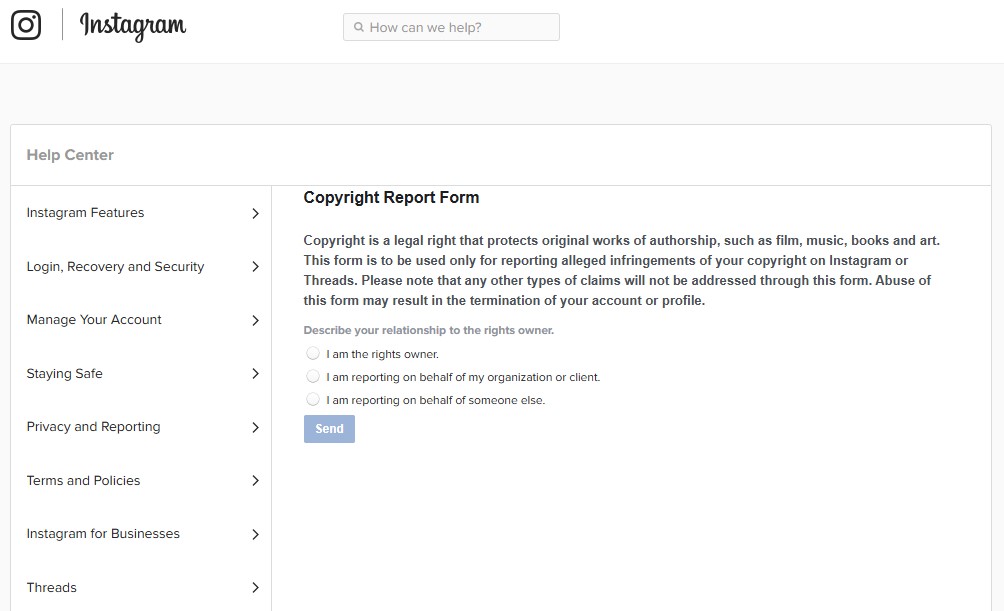Viewport: 1004px width, 611px height.
Task: Expand Login, Recovery and Security chevron
Action: coord(256,267)
